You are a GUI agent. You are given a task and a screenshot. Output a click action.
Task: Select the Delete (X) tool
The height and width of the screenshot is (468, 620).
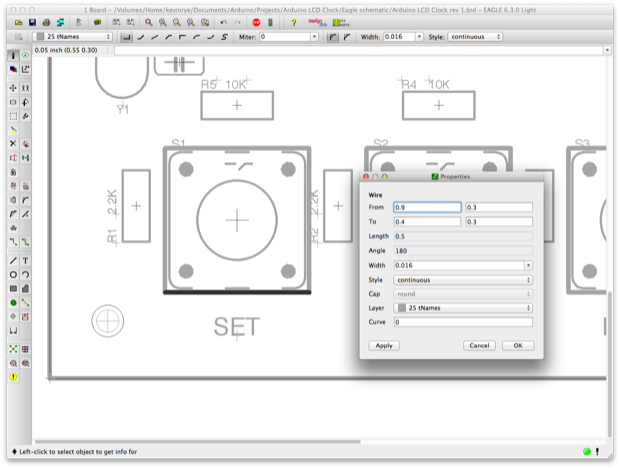coord(13,144)
